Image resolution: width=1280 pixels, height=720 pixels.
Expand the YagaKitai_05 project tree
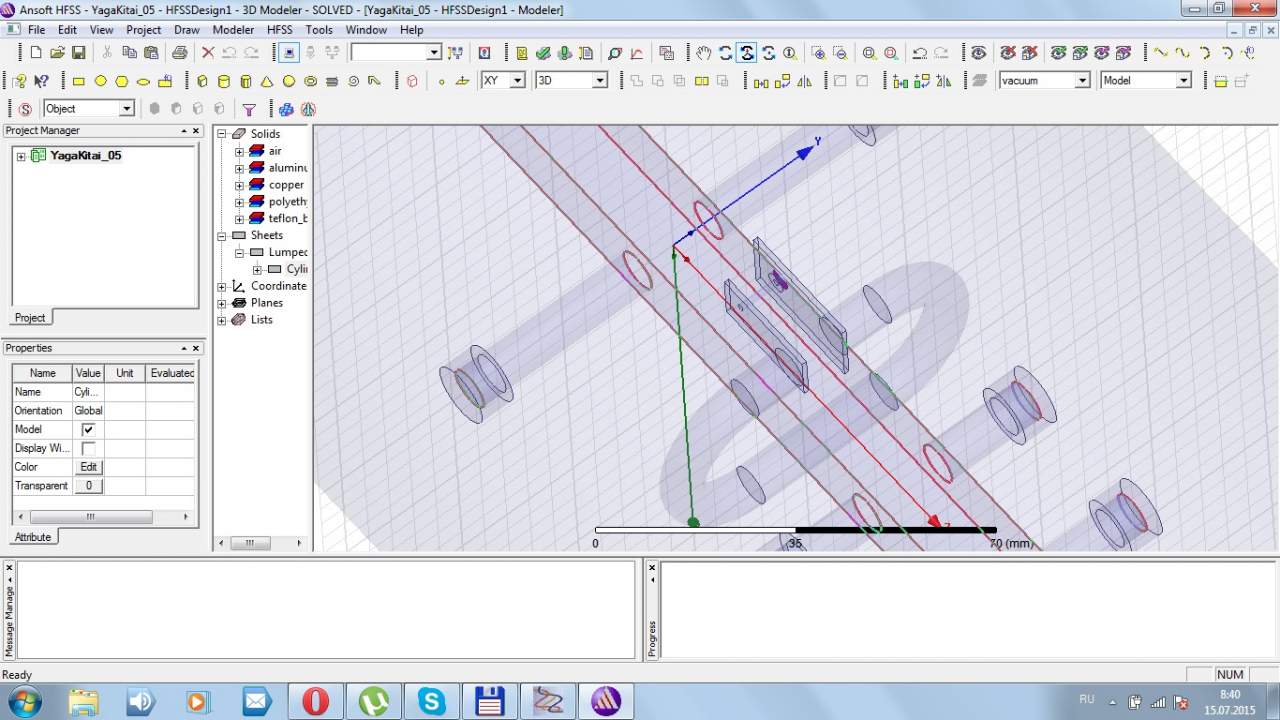pyautogui.click(x=21, y=156)
